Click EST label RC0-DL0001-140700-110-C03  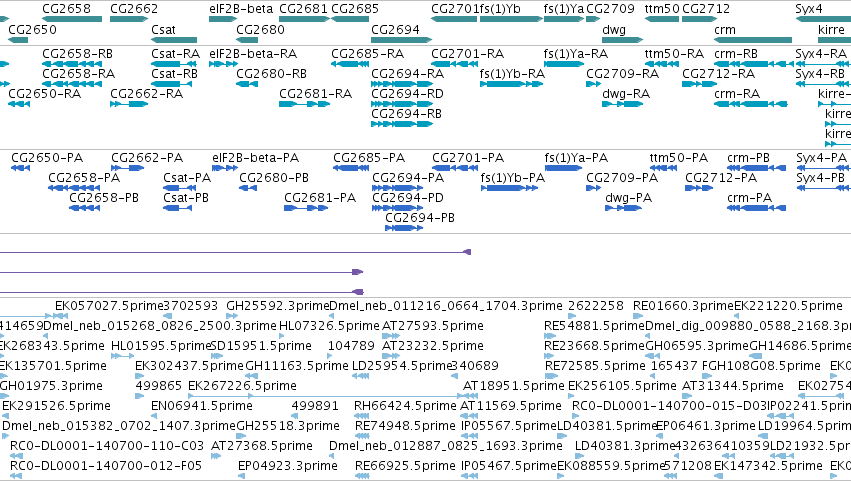tap(107, 446)
